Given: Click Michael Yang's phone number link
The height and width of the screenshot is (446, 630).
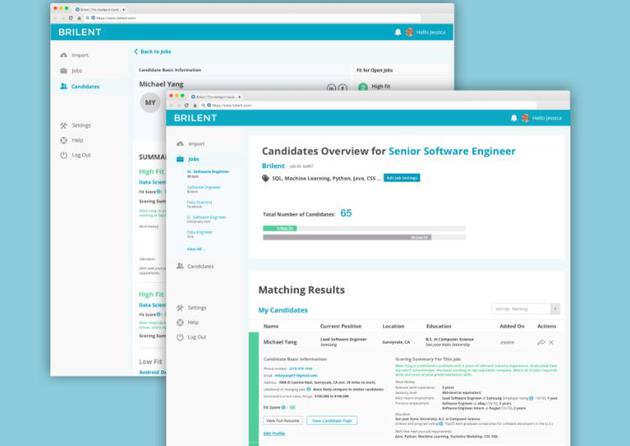Looking at the screenshot, I should point(301,368).
